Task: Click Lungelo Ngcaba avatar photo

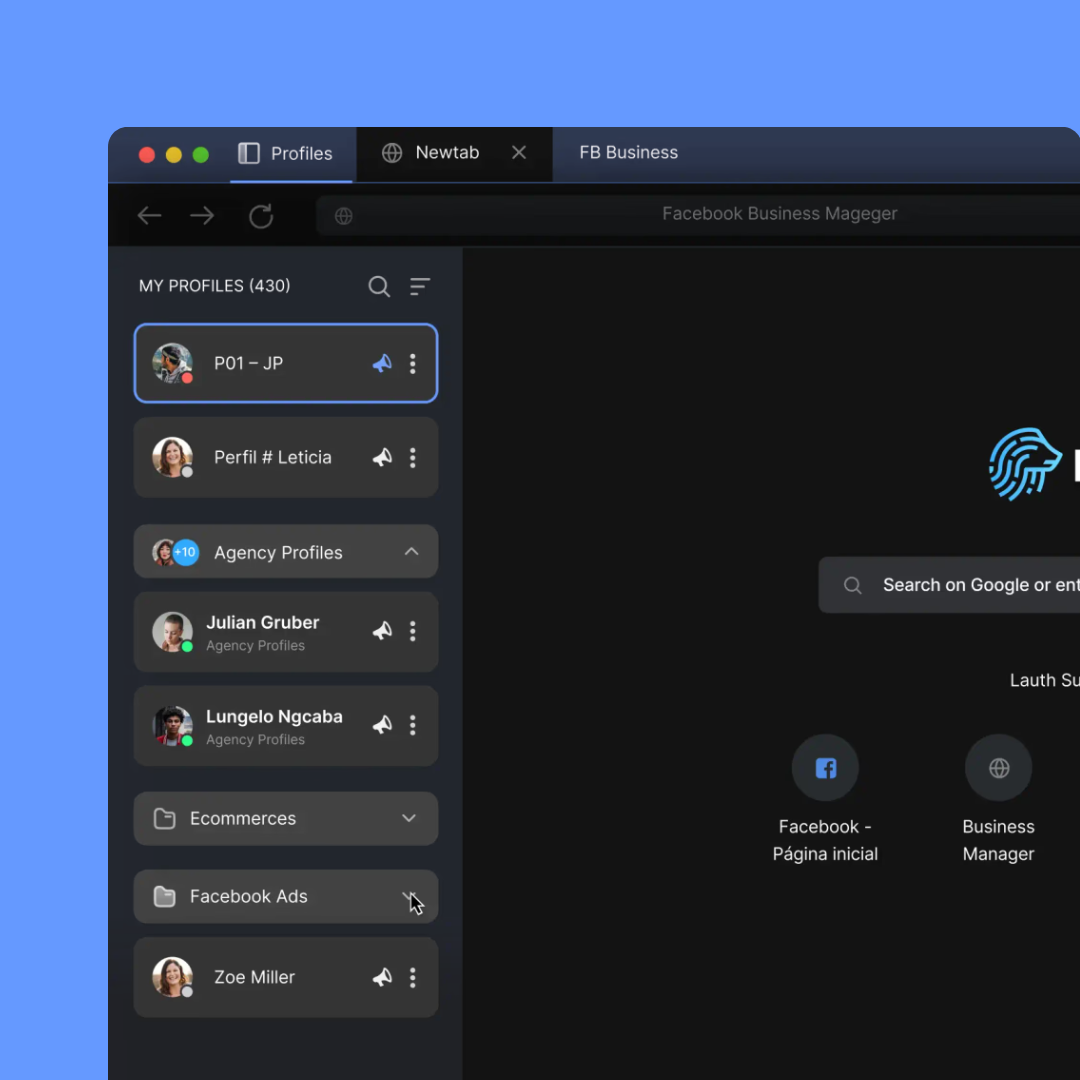Action: (x=172, y=725)
